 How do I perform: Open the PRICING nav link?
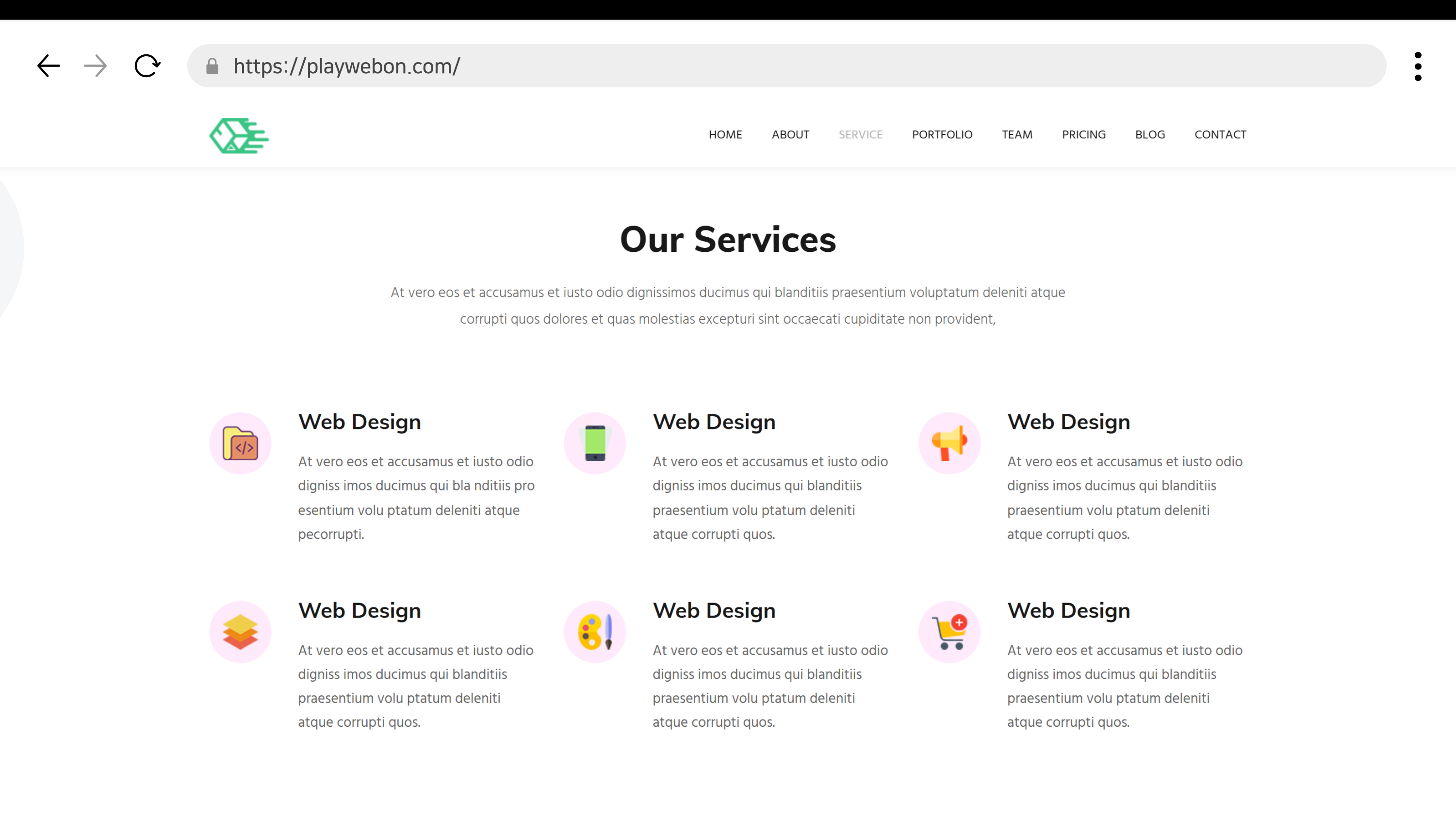(1083, 134)
